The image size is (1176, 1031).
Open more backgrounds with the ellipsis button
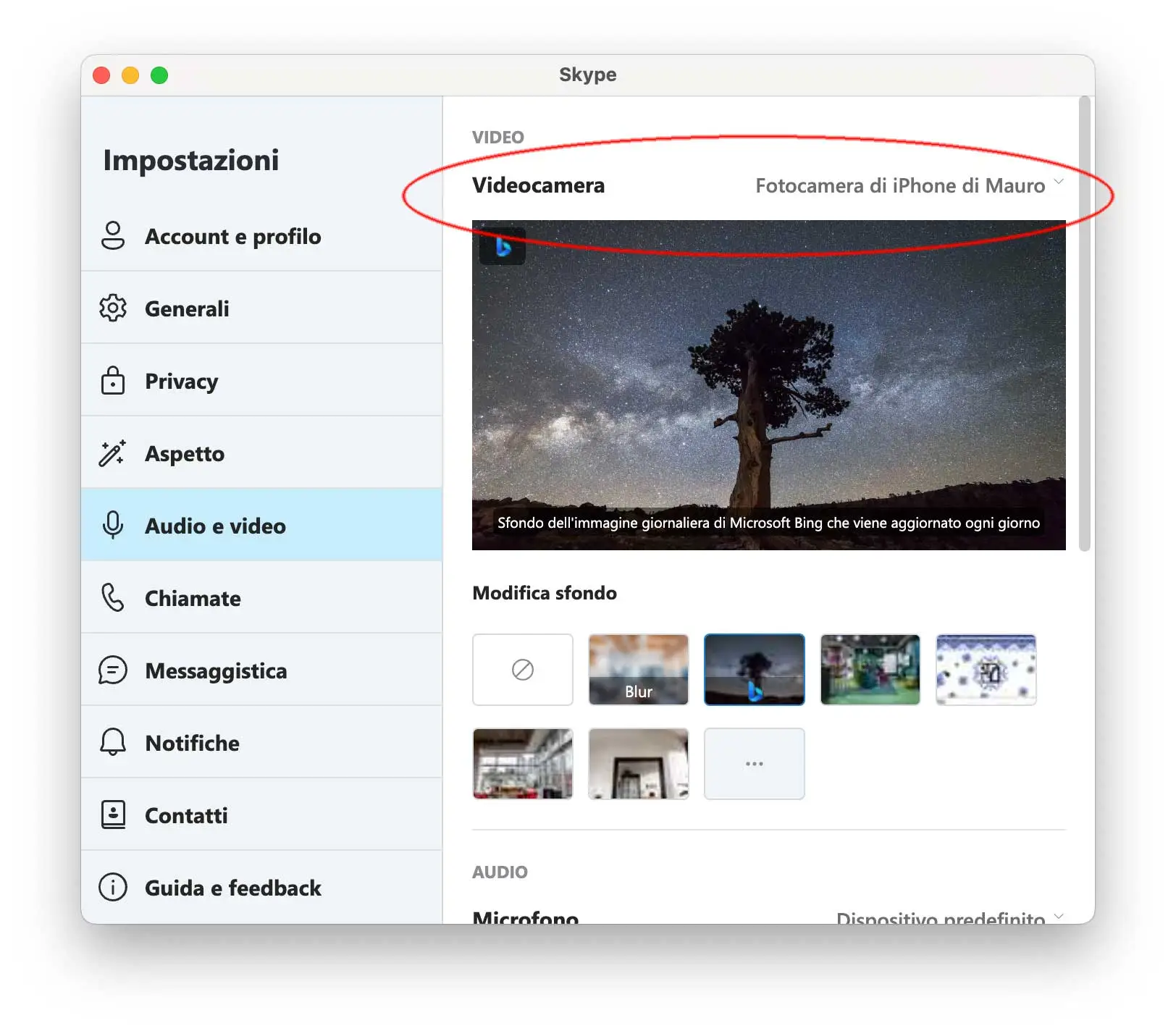click(754, 763)
